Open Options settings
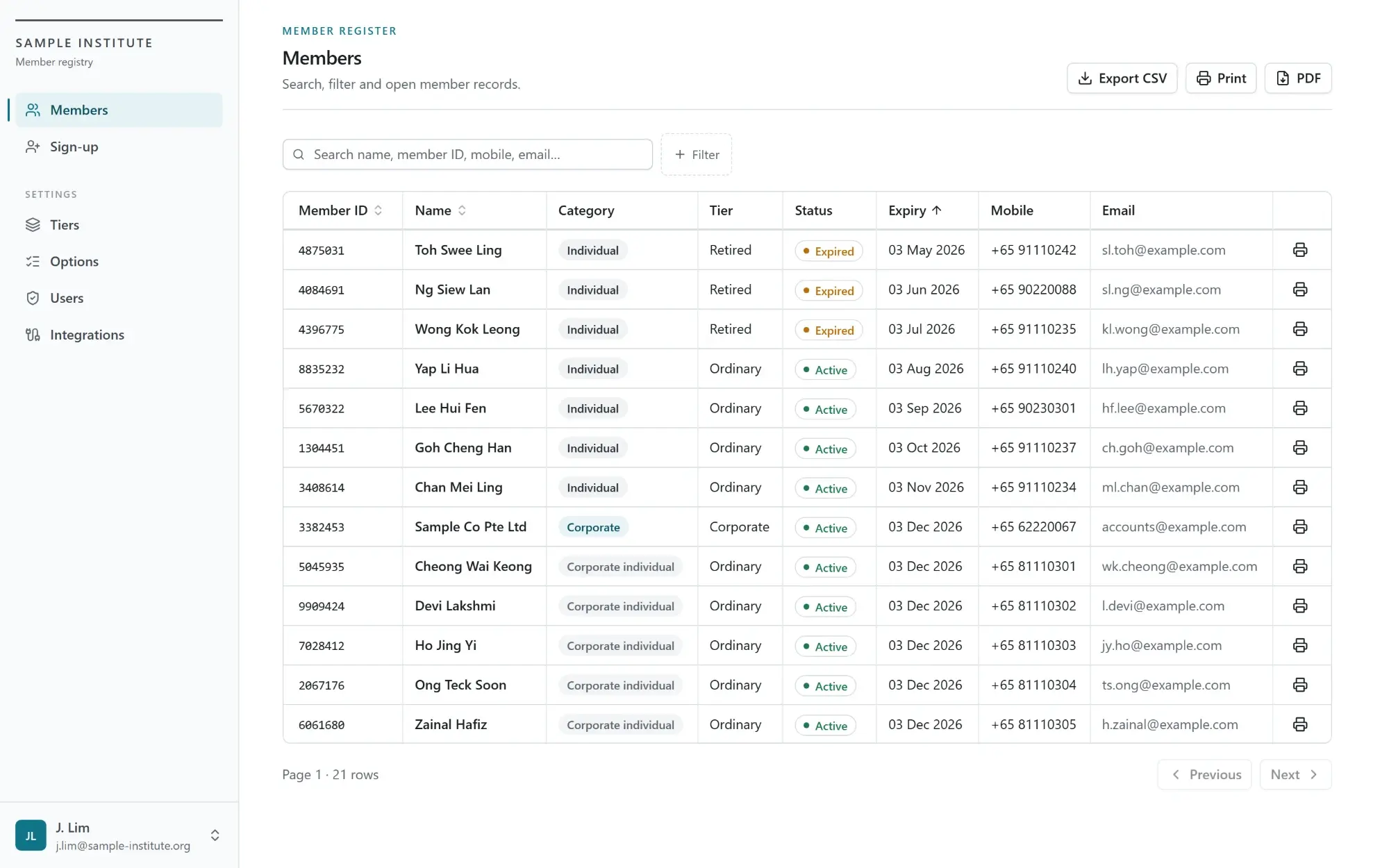Image resolution: width=1389 pixels, height=868 pixels. [x=119, y=262]
